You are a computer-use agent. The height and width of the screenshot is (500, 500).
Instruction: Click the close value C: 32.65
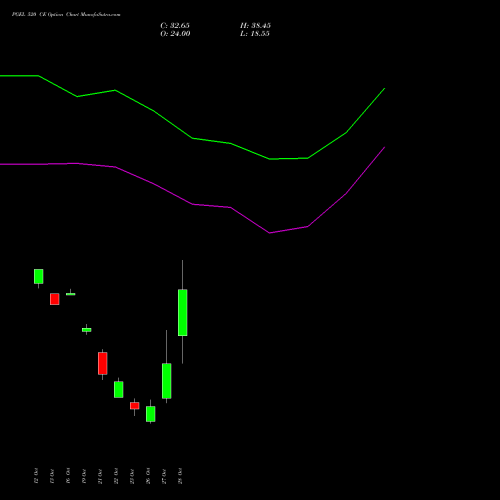[x=175, y=26]
